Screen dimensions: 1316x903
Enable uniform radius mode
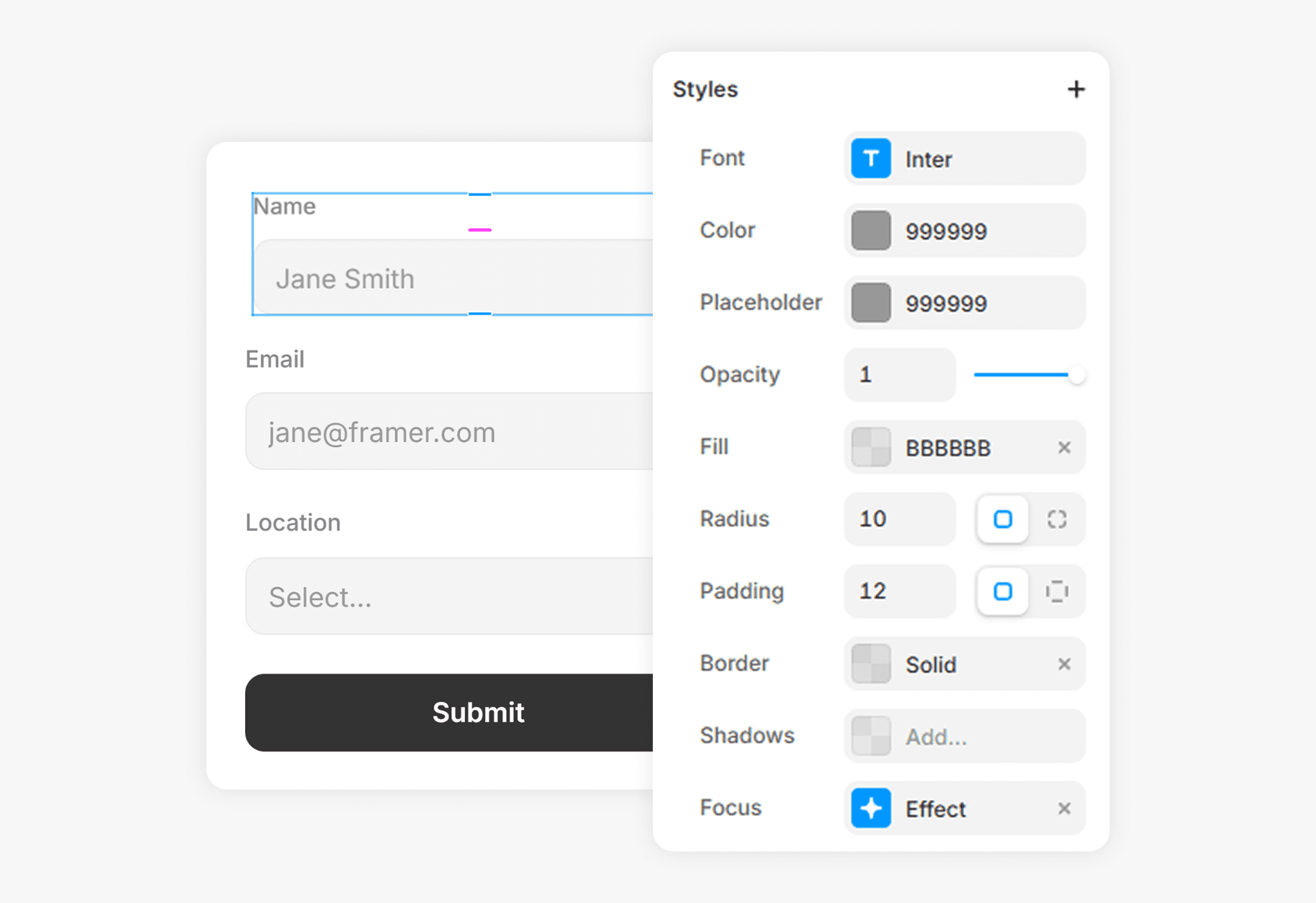pyautogui.click(x=1002, y=519)
